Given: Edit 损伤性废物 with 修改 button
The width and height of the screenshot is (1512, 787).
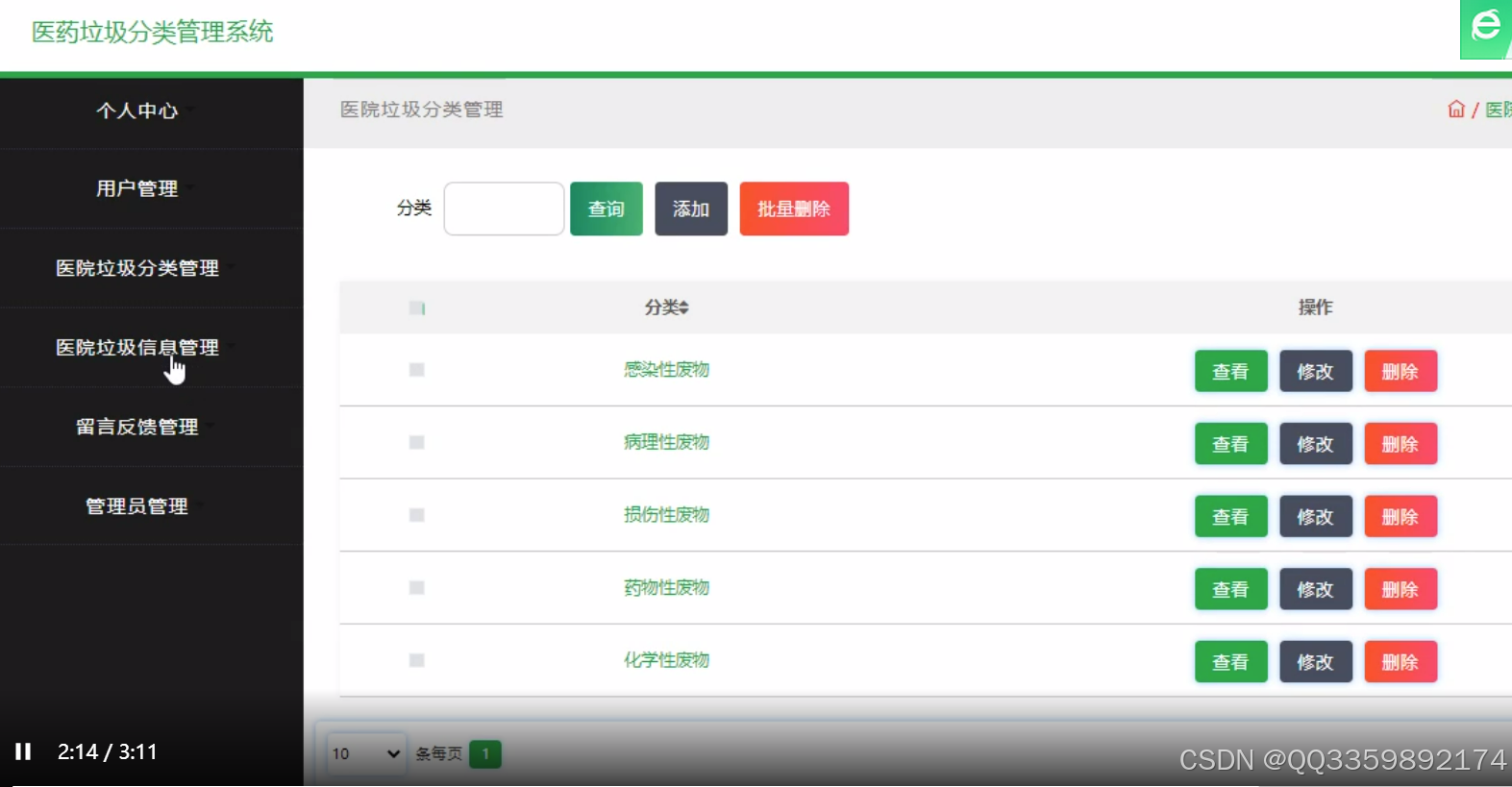Looking at the screenshot, I should (1316, 516).
